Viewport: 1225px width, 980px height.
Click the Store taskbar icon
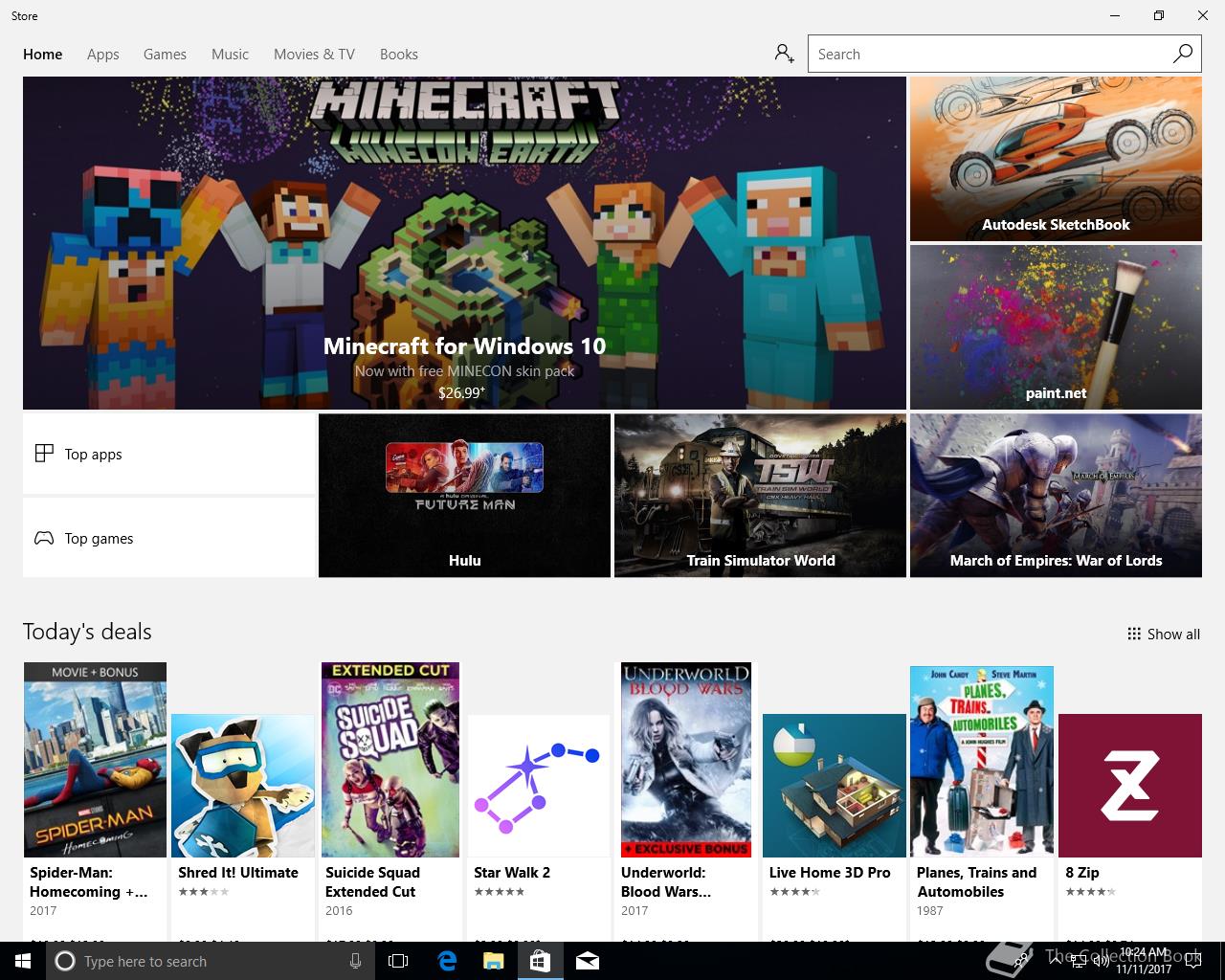coord(540,961)
